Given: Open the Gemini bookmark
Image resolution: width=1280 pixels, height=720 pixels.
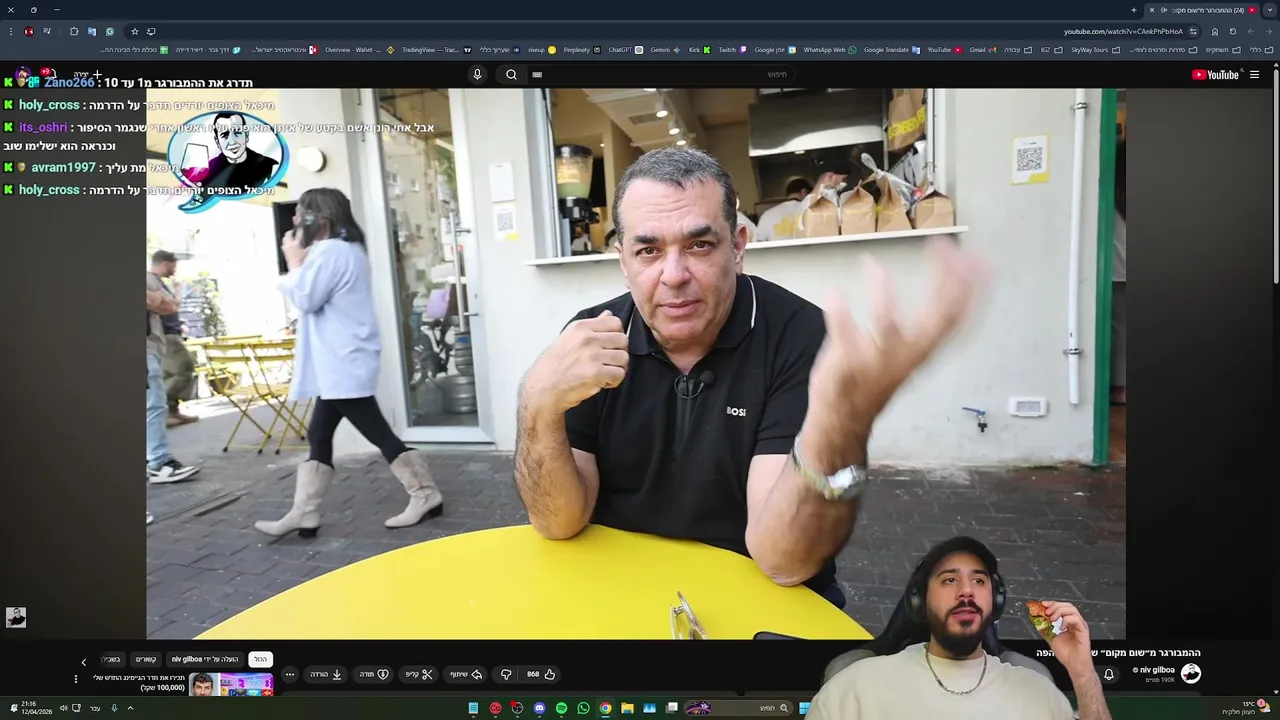Looking at the screenshot, I should [x=665, y=50].
